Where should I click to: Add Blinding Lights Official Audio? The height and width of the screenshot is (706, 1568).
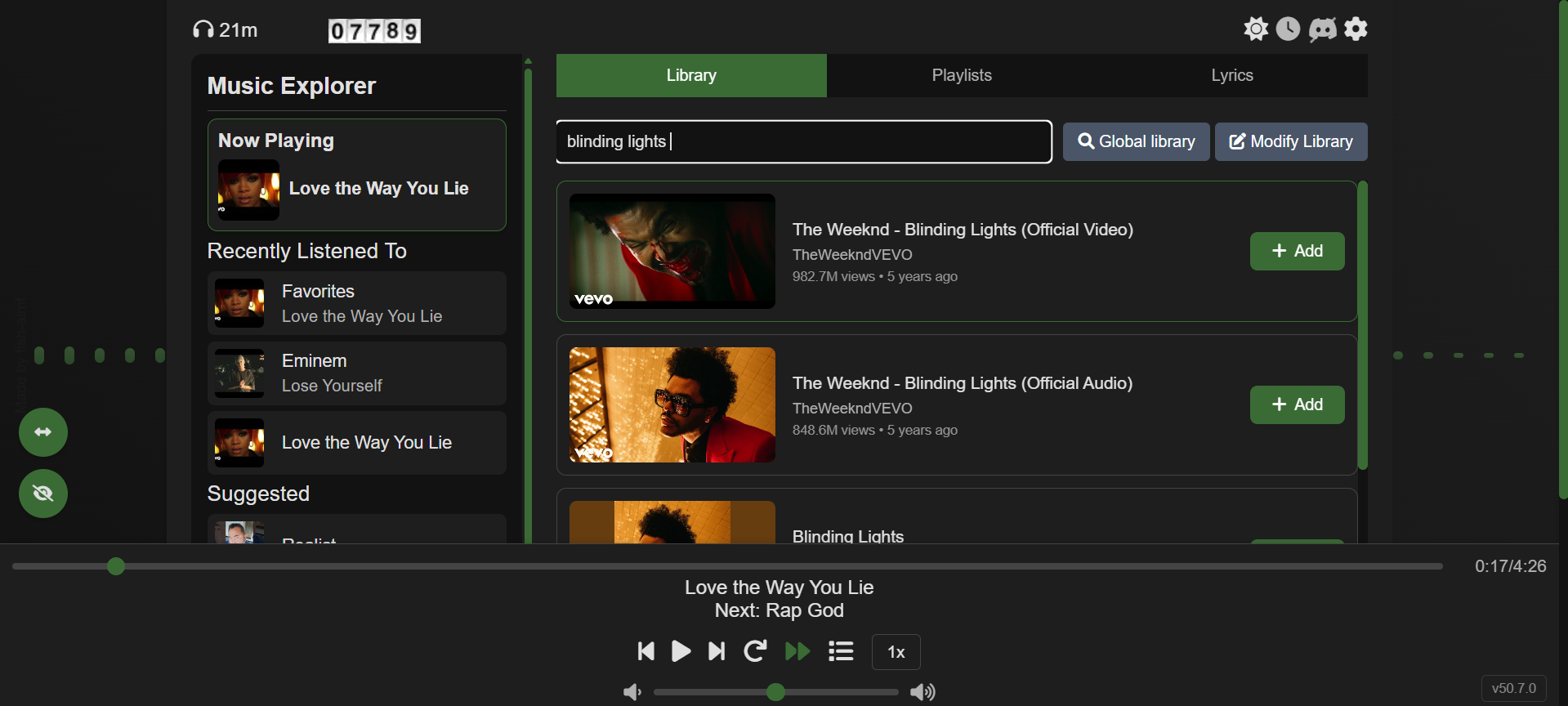coord(1297,404)
